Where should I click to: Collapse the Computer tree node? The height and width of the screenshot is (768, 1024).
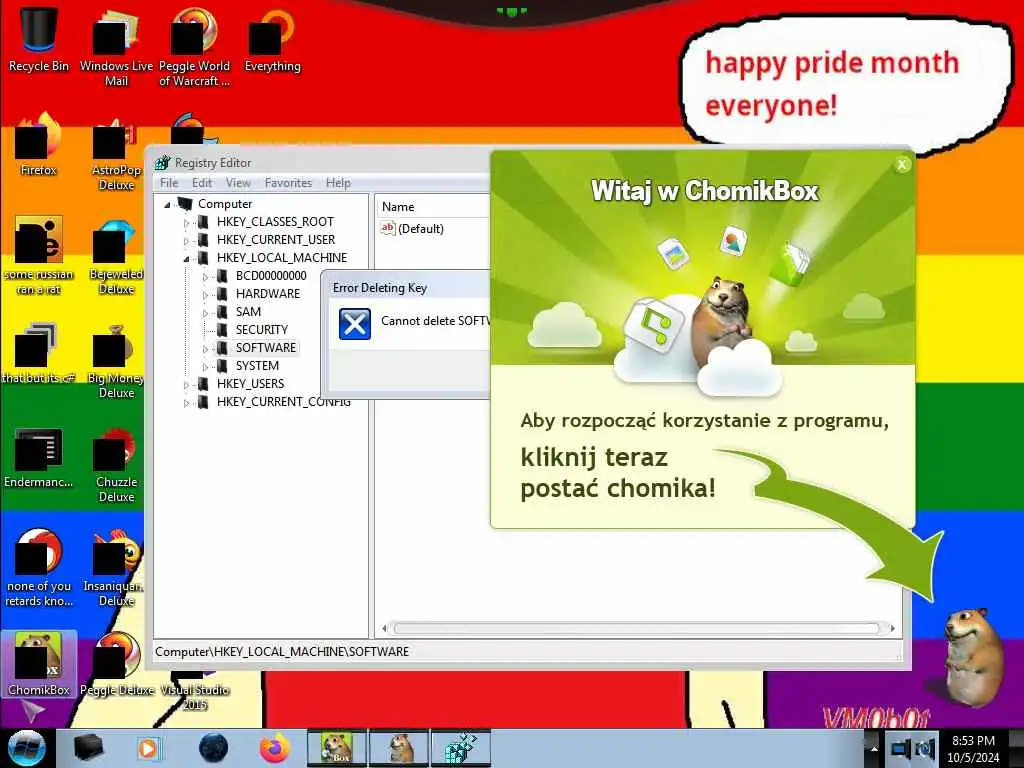[167, 205]
